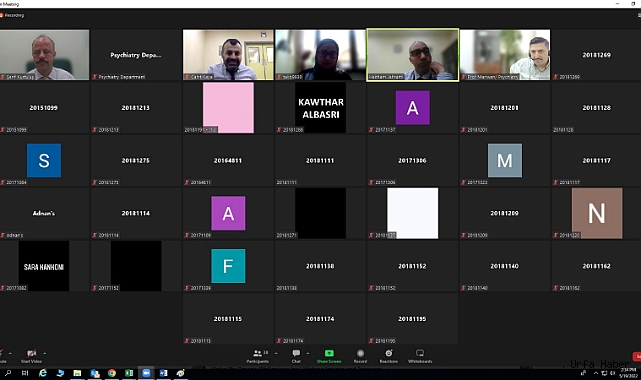Expand the arrow next to the Mute button
This screenshot has height=380, width=641.
[x=10, y=353]
